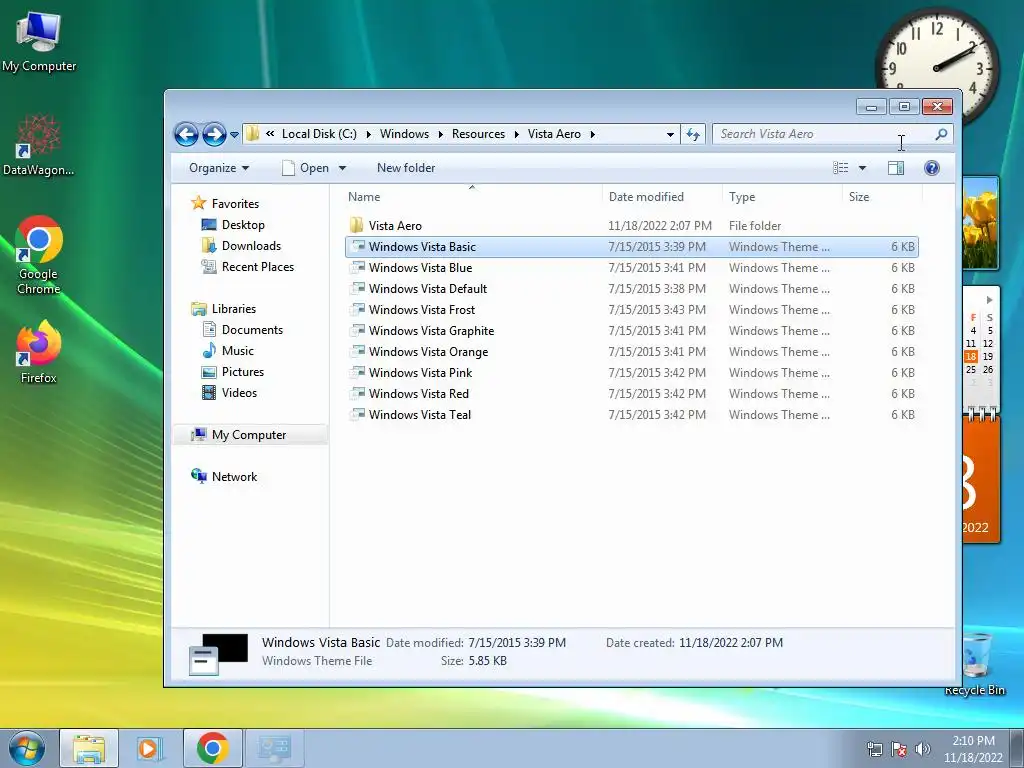Click Chrome icon in the taskbar
This screenshot has height=768, width=1024.
tap(212, 748)
